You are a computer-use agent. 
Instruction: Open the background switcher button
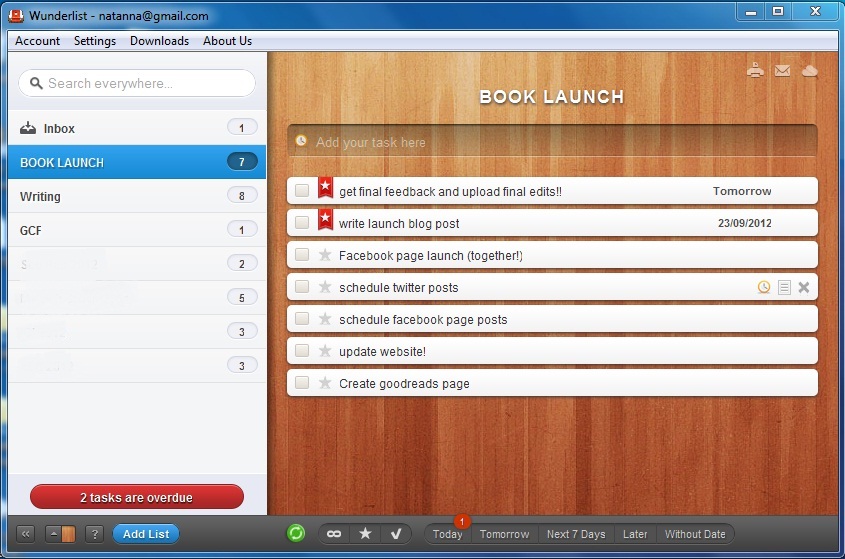(60, 534)
